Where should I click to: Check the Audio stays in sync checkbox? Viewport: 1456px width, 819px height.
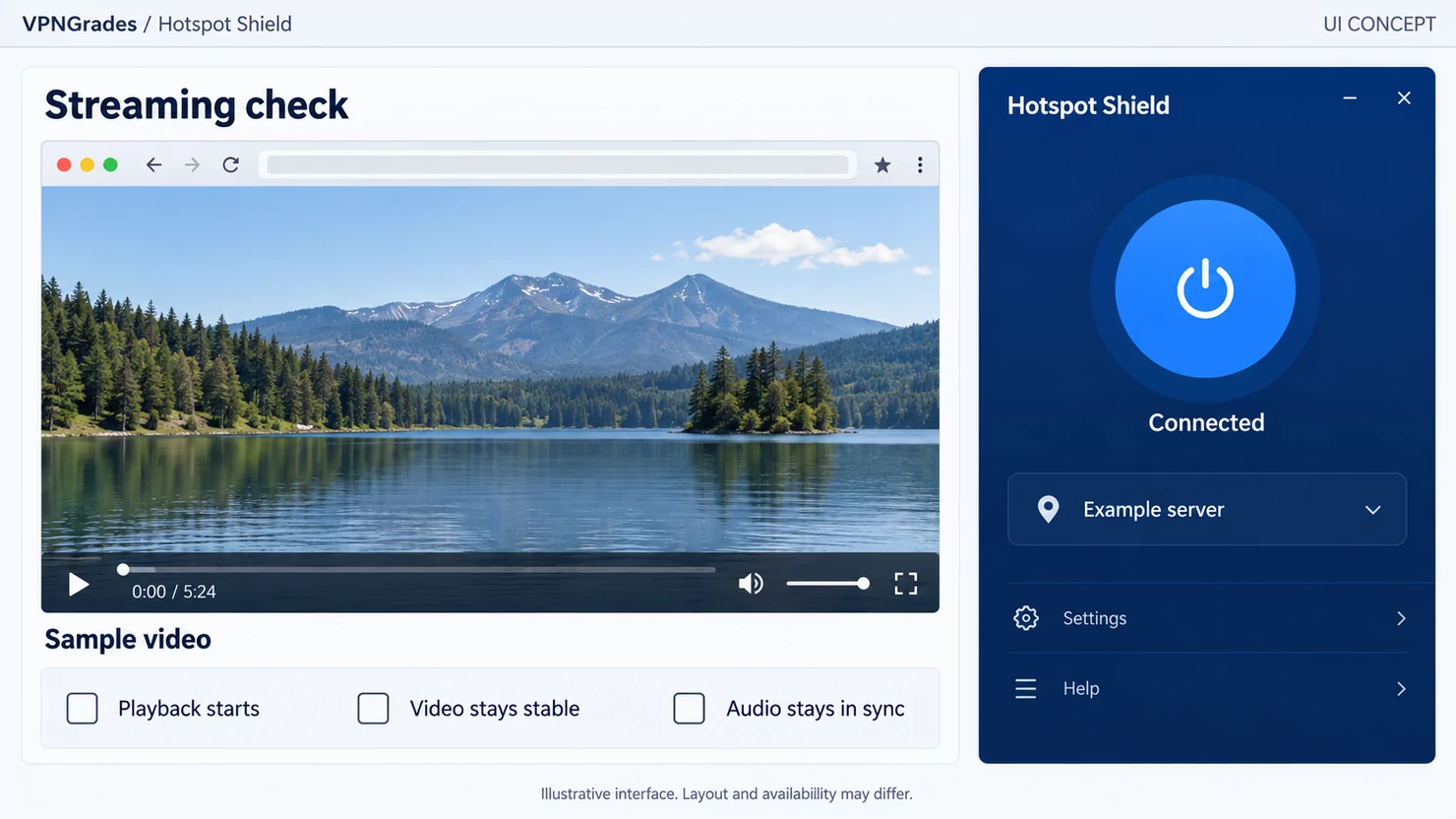[x=689, y=708]
